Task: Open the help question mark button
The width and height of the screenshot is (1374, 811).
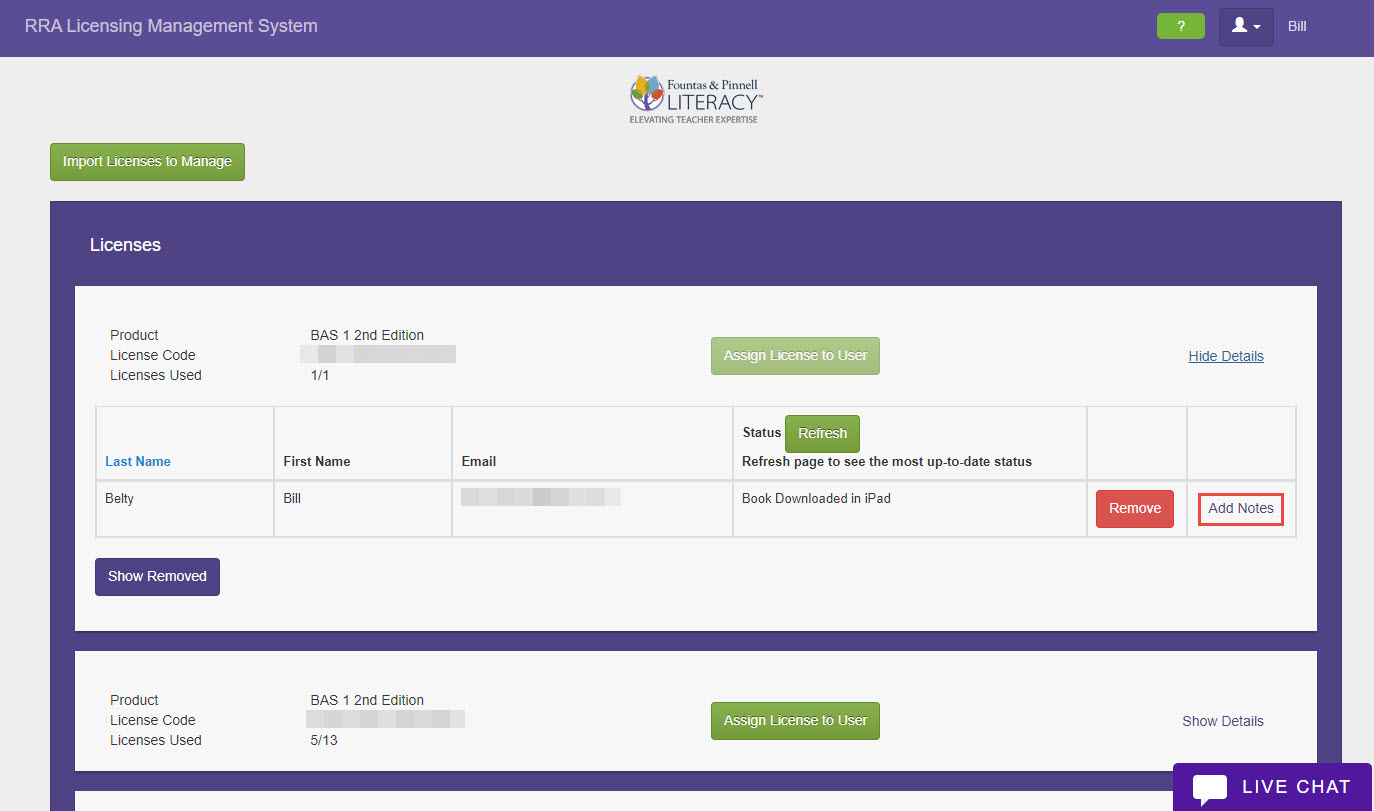Action: [x=1181, y=26]
